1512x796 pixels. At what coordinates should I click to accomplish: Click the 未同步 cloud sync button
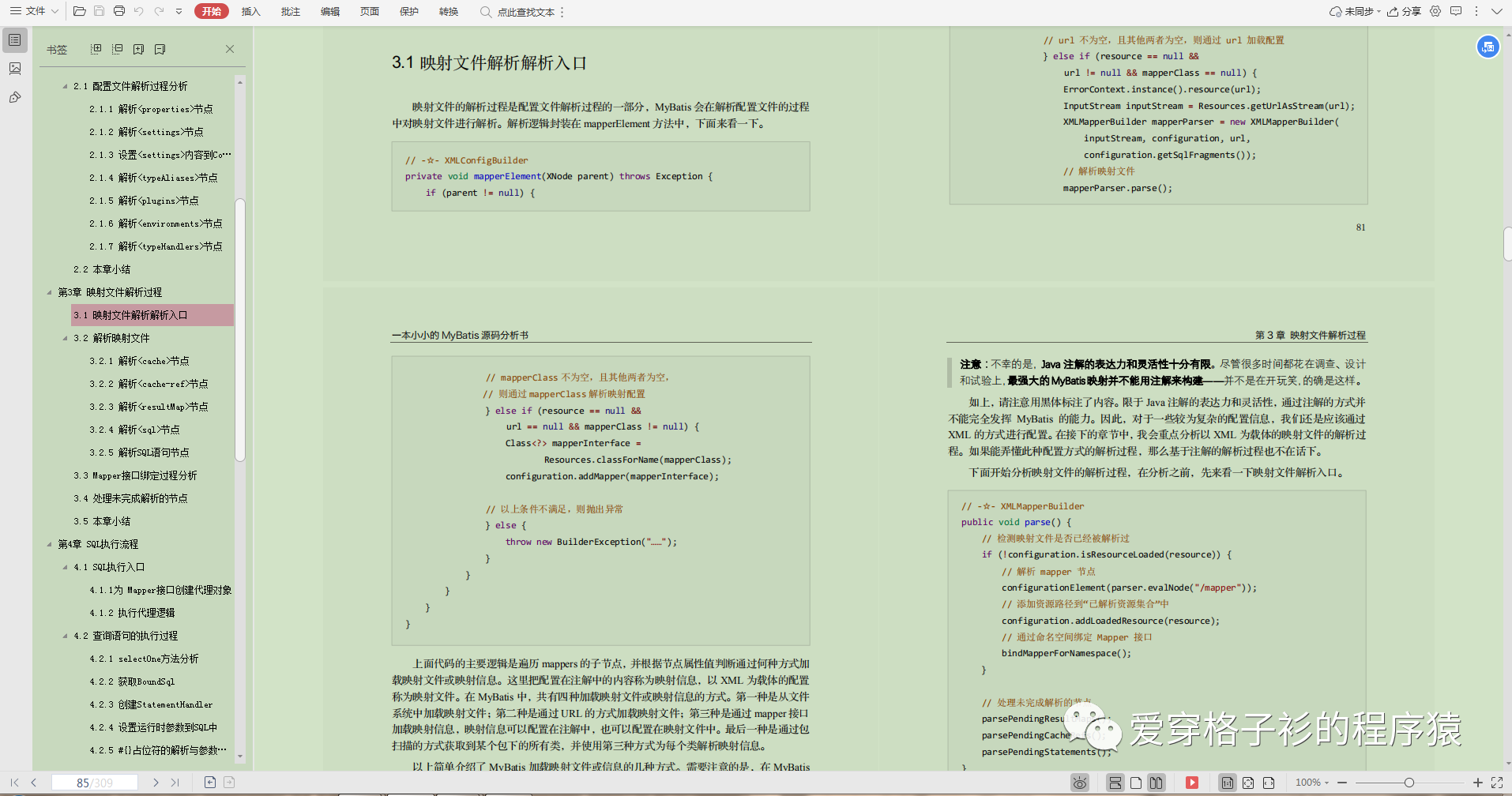[1355, 11]
